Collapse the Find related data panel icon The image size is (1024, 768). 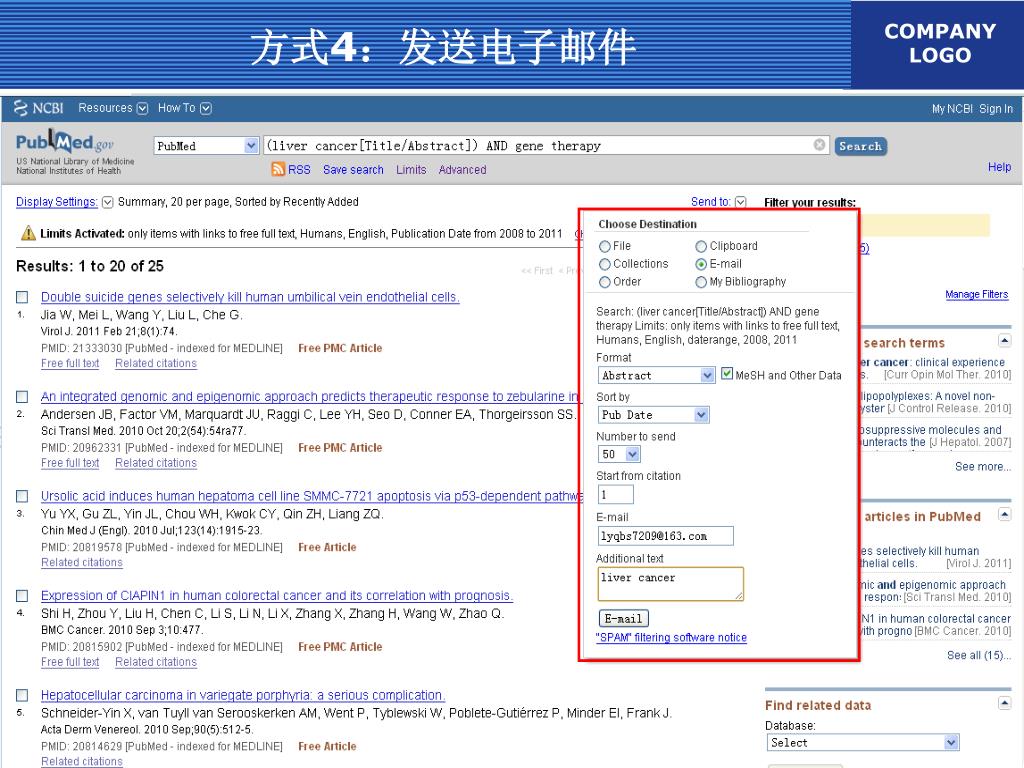(x=1004, y=703)
